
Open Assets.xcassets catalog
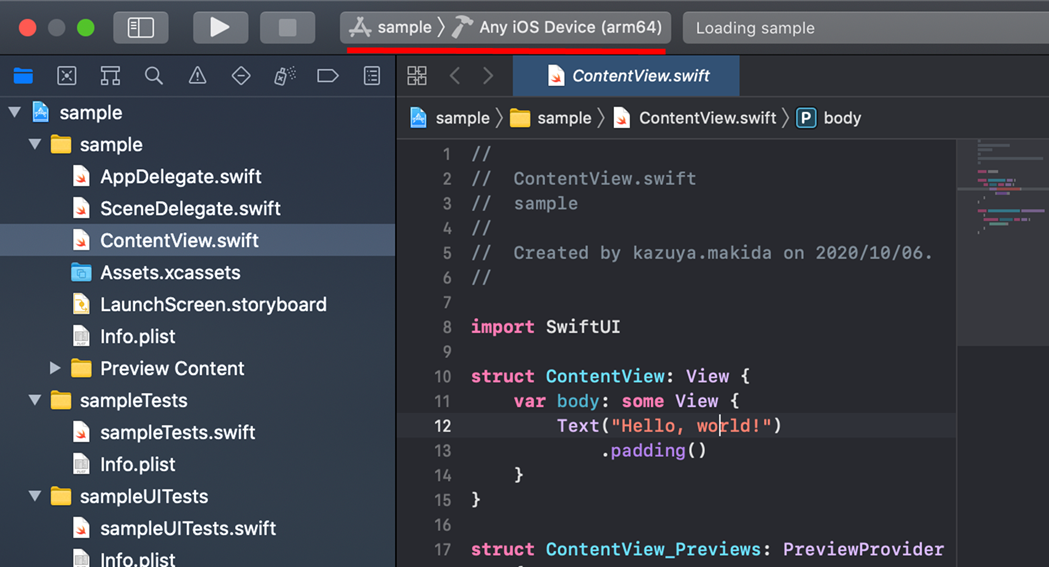197,272
